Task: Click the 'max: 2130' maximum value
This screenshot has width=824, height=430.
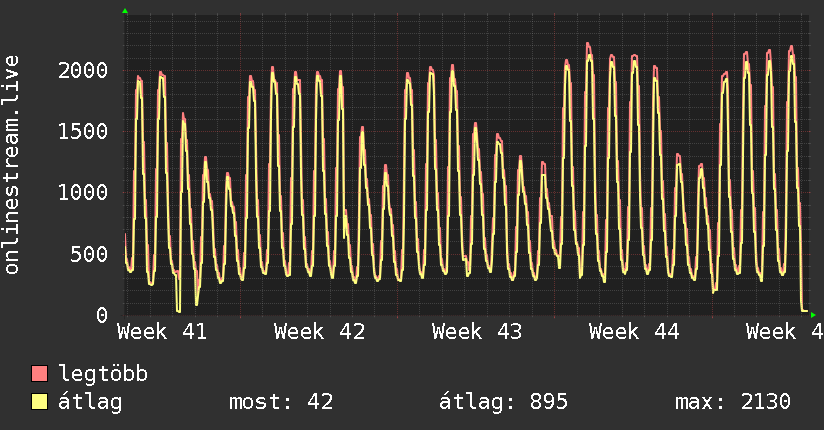Action: [x=733, y=402]
